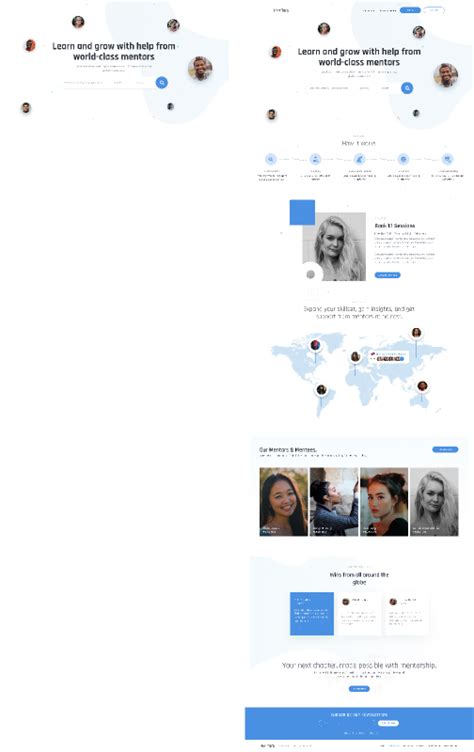Click the outlined button at the top-right navigation
The image size is (474, 752).
[434, 10]
